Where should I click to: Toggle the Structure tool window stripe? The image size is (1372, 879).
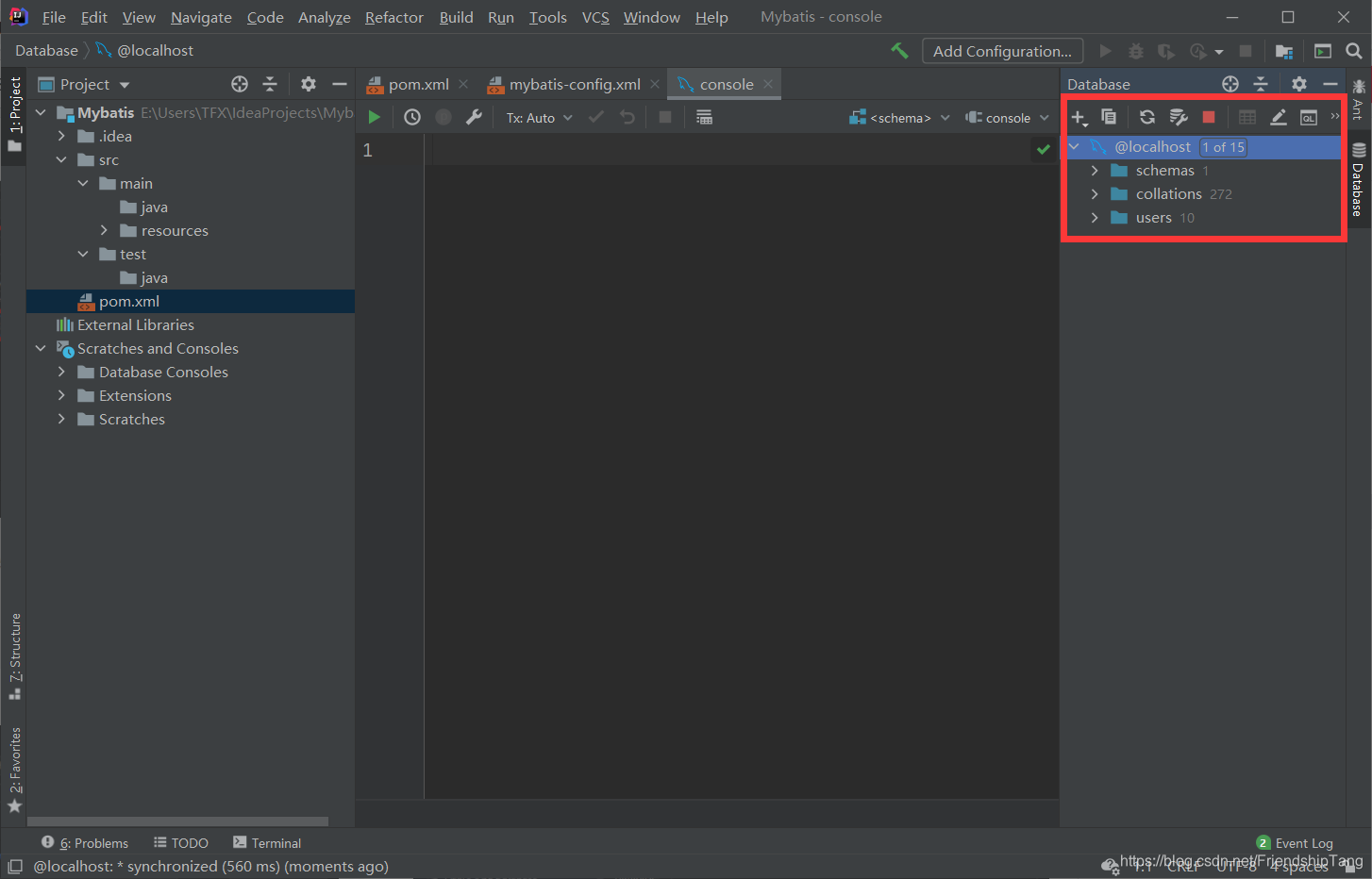point(14,656)
